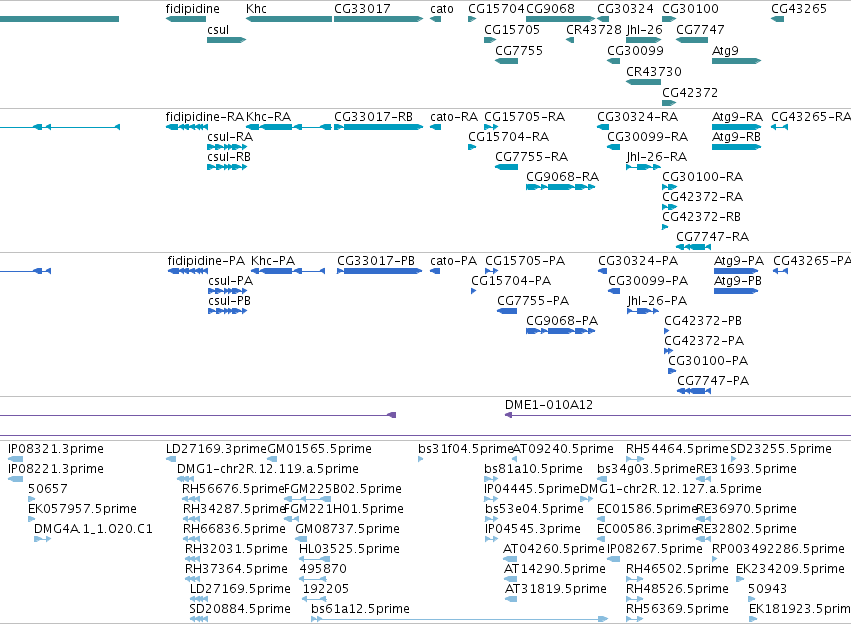This screenshot has width=851, height=624.
Task: Select the CG30100-RA transcript label
Action: [702, 177]
